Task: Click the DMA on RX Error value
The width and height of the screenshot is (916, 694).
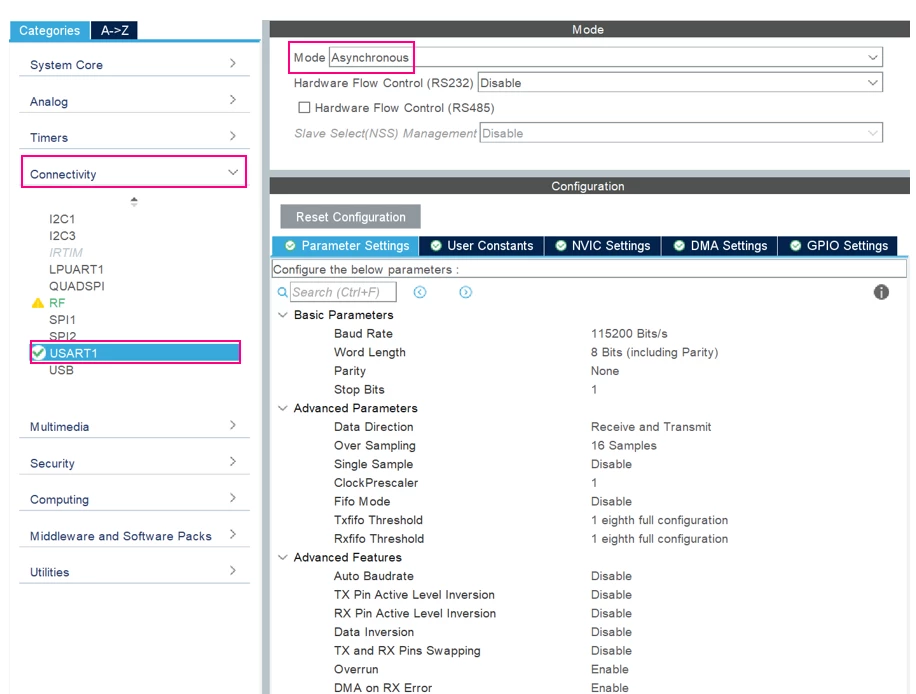Action: click(609, 688)
